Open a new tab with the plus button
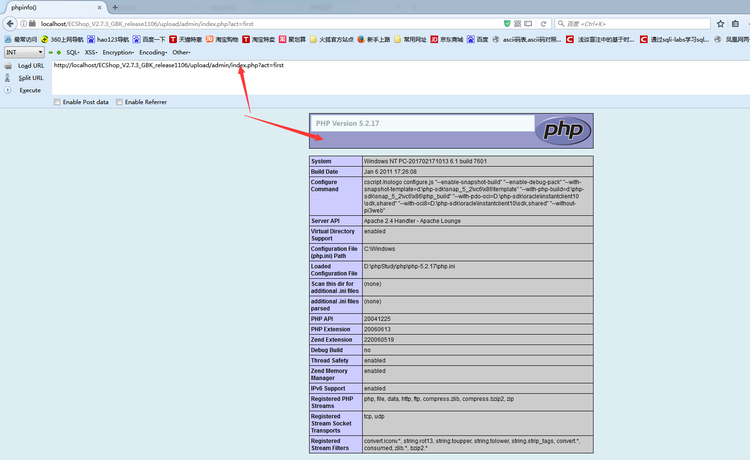 point(115,7)
